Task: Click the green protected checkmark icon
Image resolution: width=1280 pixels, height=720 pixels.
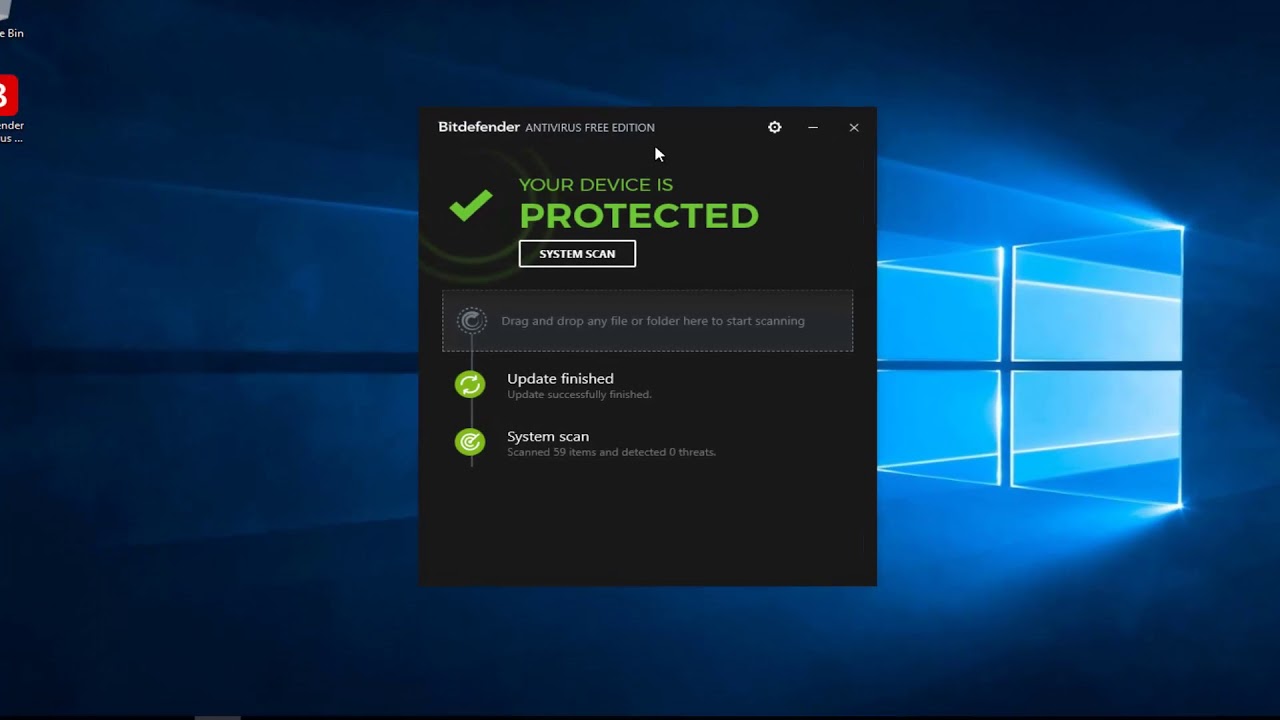Action: pyautogui.click(x=471, y=205)
